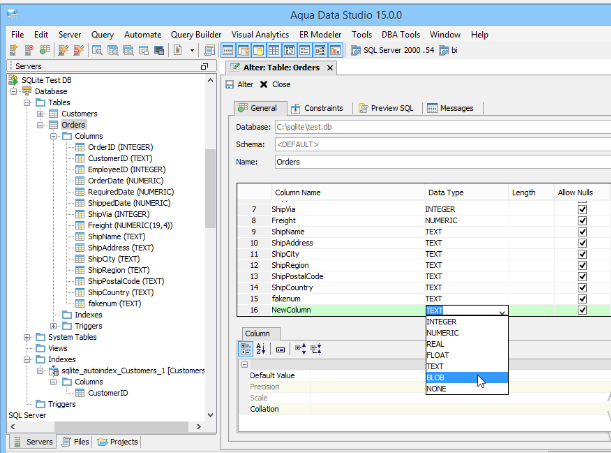The image size is (611, 453).
Task: Click the SQLite Test DB server icon
Action: coord(14,79)
